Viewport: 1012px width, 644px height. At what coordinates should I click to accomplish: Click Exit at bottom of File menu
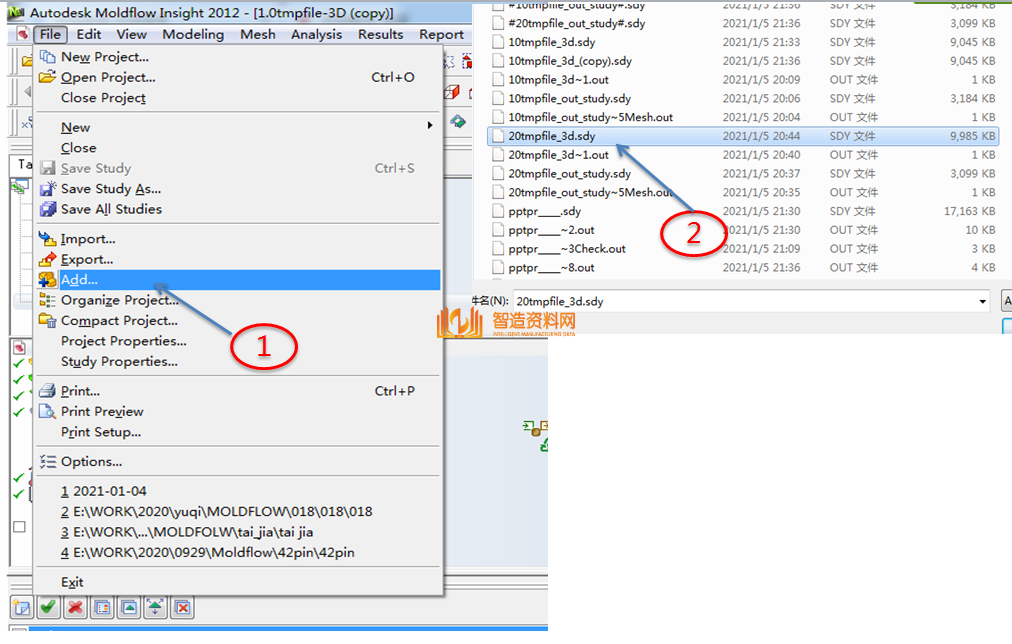pos(72,582)
